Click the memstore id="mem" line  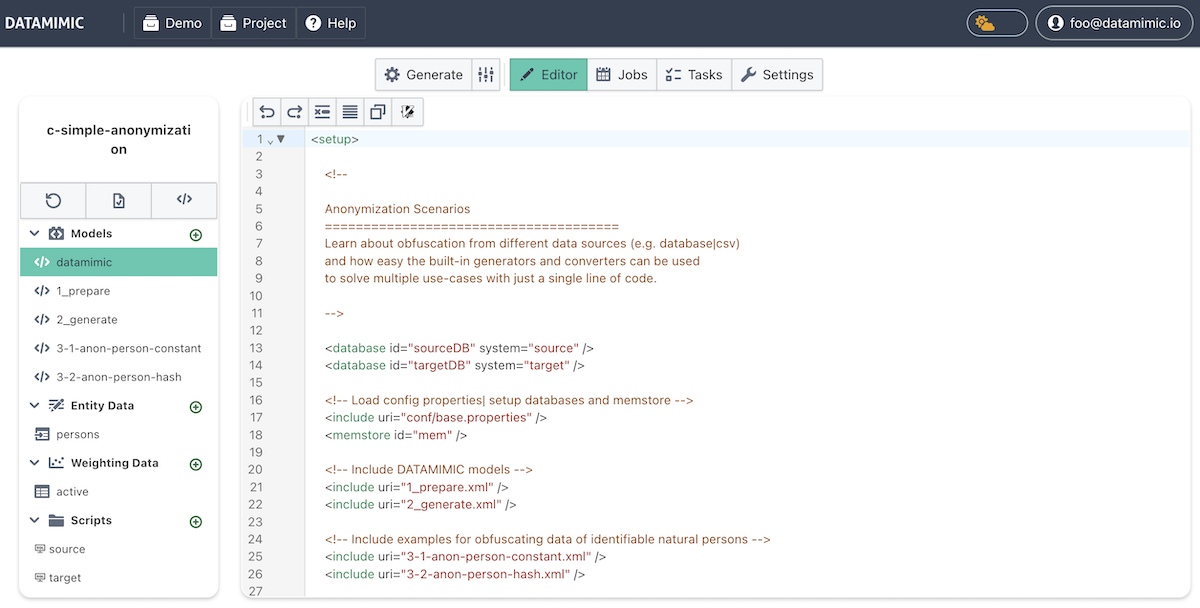coord(396,435)
